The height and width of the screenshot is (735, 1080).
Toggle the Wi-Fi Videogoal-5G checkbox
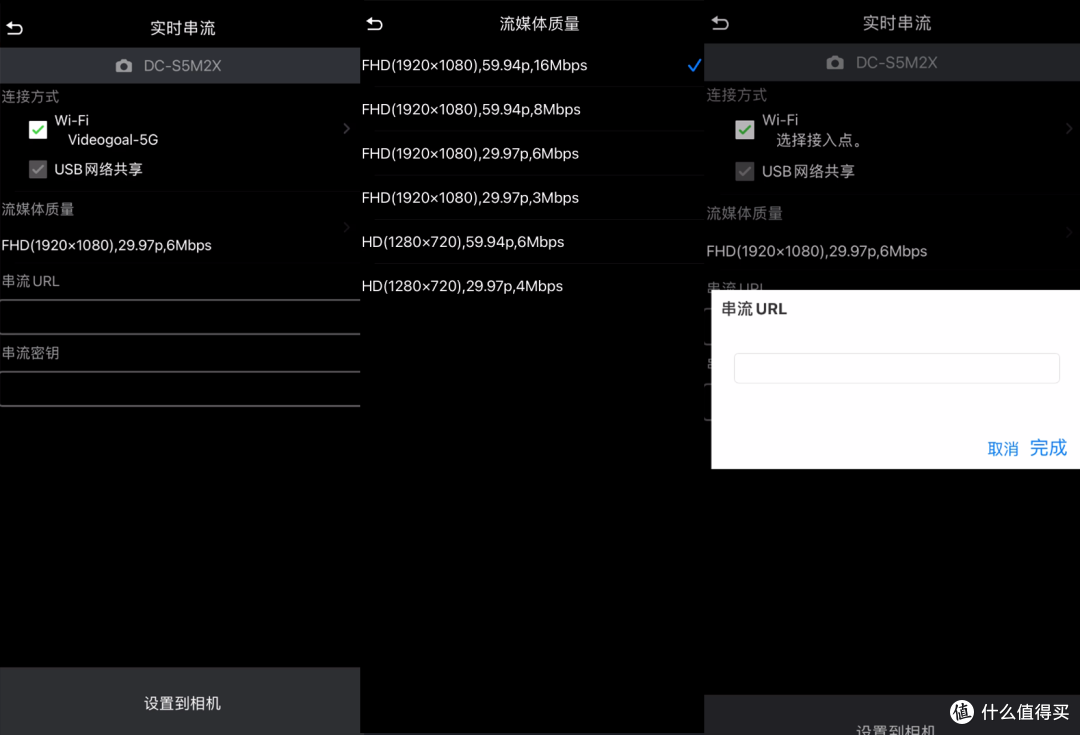(x=37, y=129)
